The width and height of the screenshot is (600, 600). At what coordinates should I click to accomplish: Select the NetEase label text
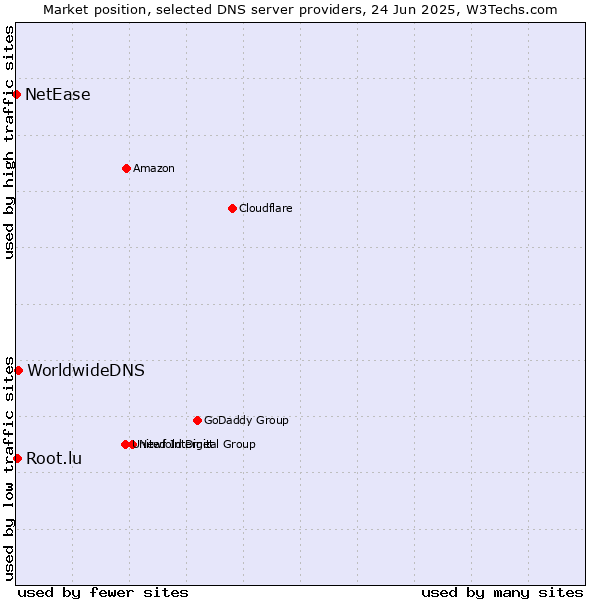point(58,95)
